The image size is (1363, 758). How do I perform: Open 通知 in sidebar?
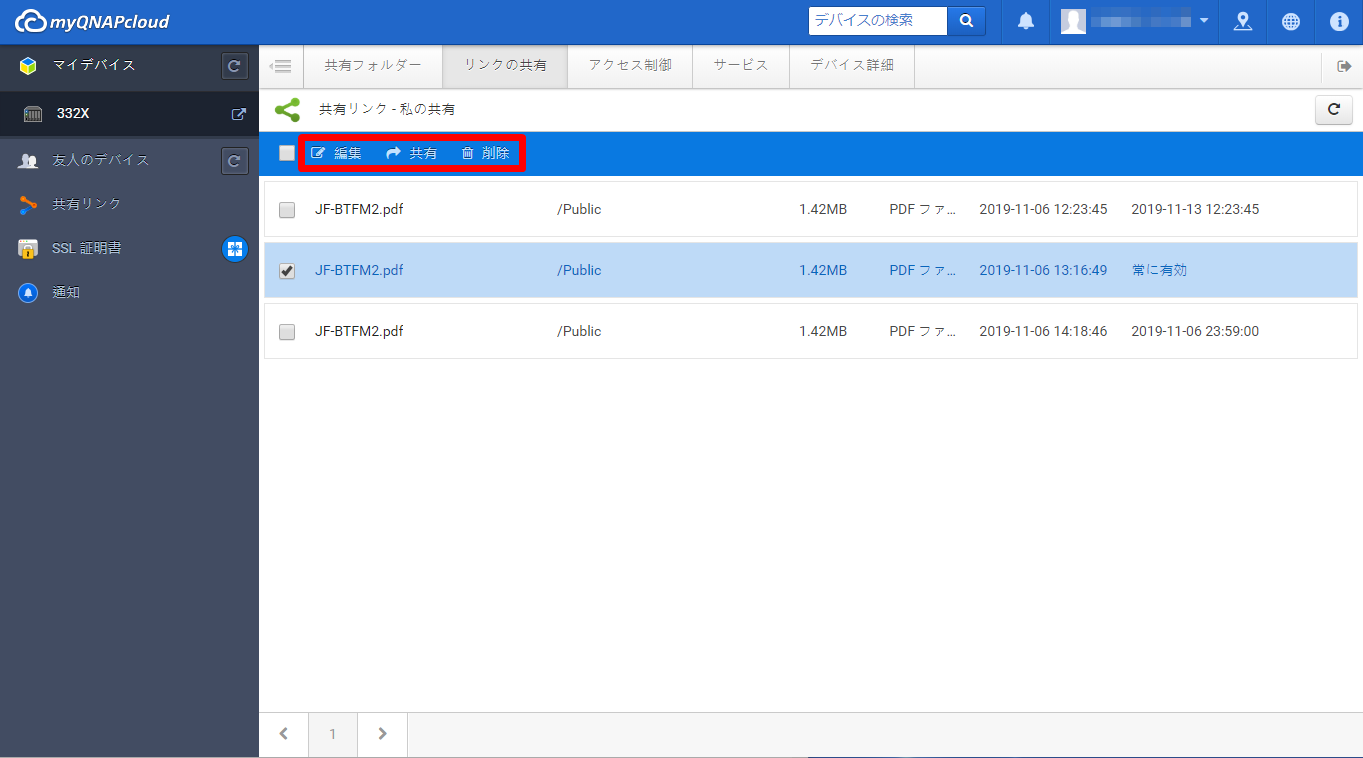66,293
